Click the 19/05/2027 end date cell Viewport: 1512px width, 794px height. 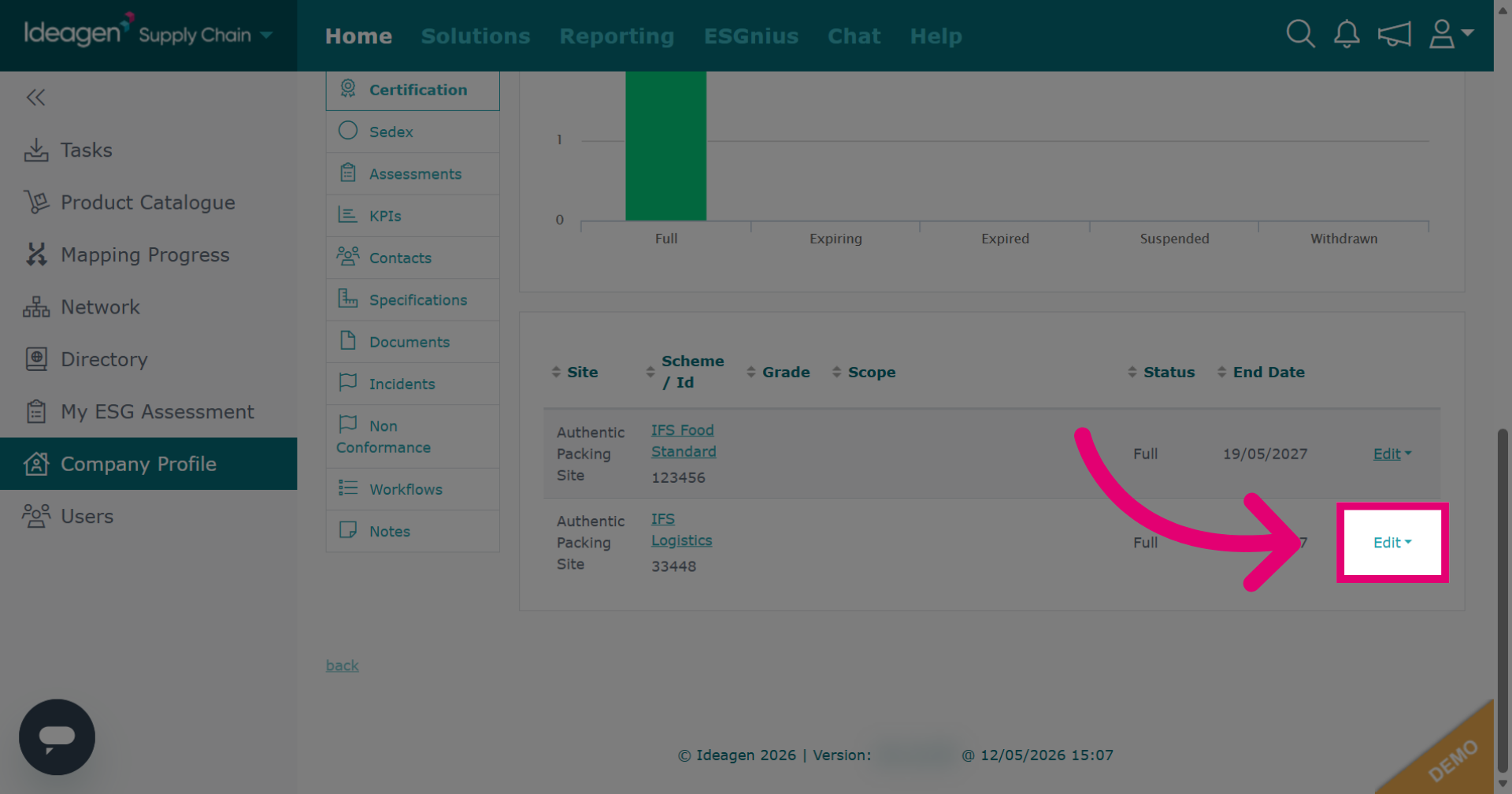[1265, 454]
